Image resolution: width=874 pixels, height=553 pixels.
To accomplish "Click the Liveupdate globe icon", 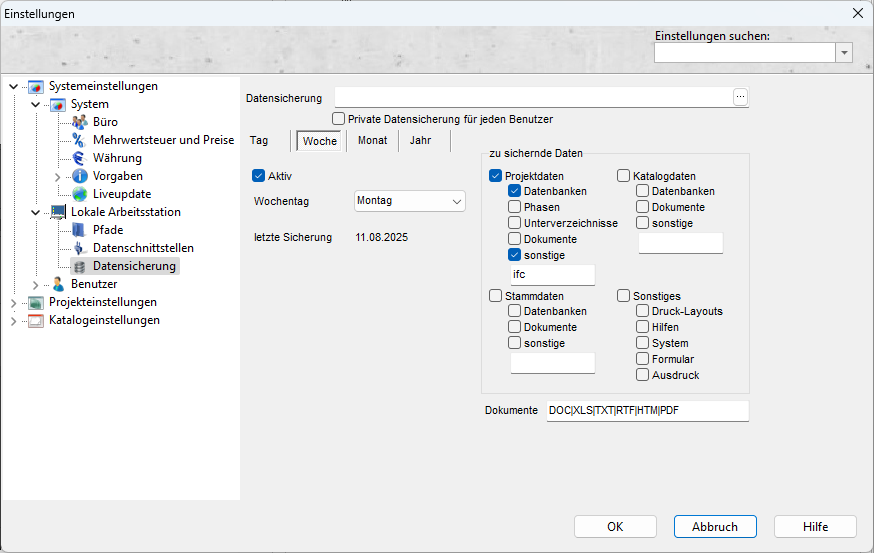I will click(x=80, y=194).
